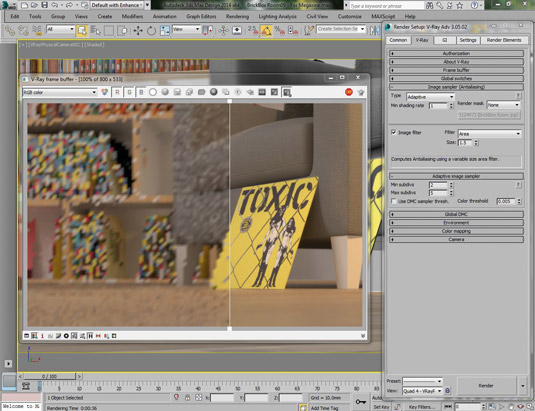The image size is (535, 411).
Task: Click the Save File icon in quick access toolbar
Action: 44,5
